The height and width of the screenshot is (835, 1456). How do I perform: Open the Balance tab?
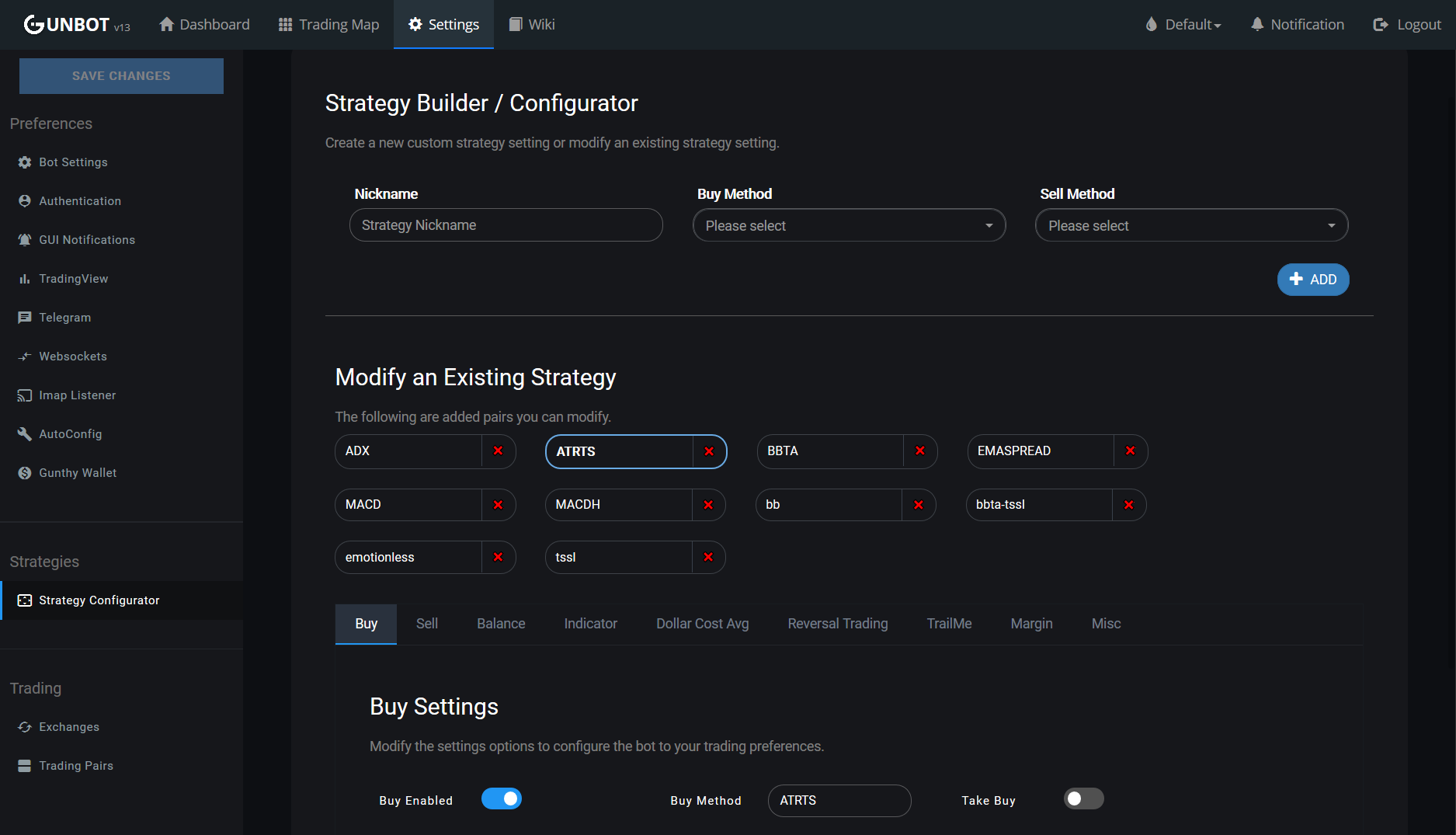[501, 624]
